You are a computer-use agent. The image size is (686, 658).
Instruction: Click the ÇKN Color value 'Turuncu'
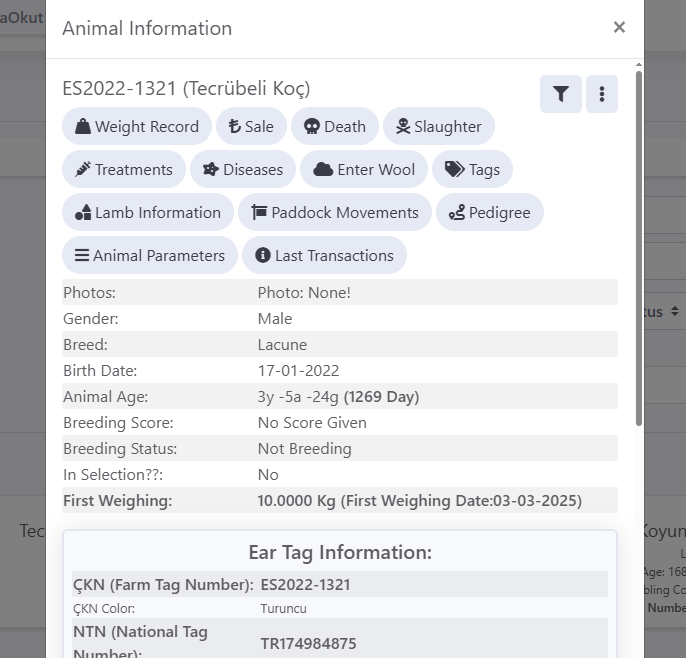click(x=284, y=609)
